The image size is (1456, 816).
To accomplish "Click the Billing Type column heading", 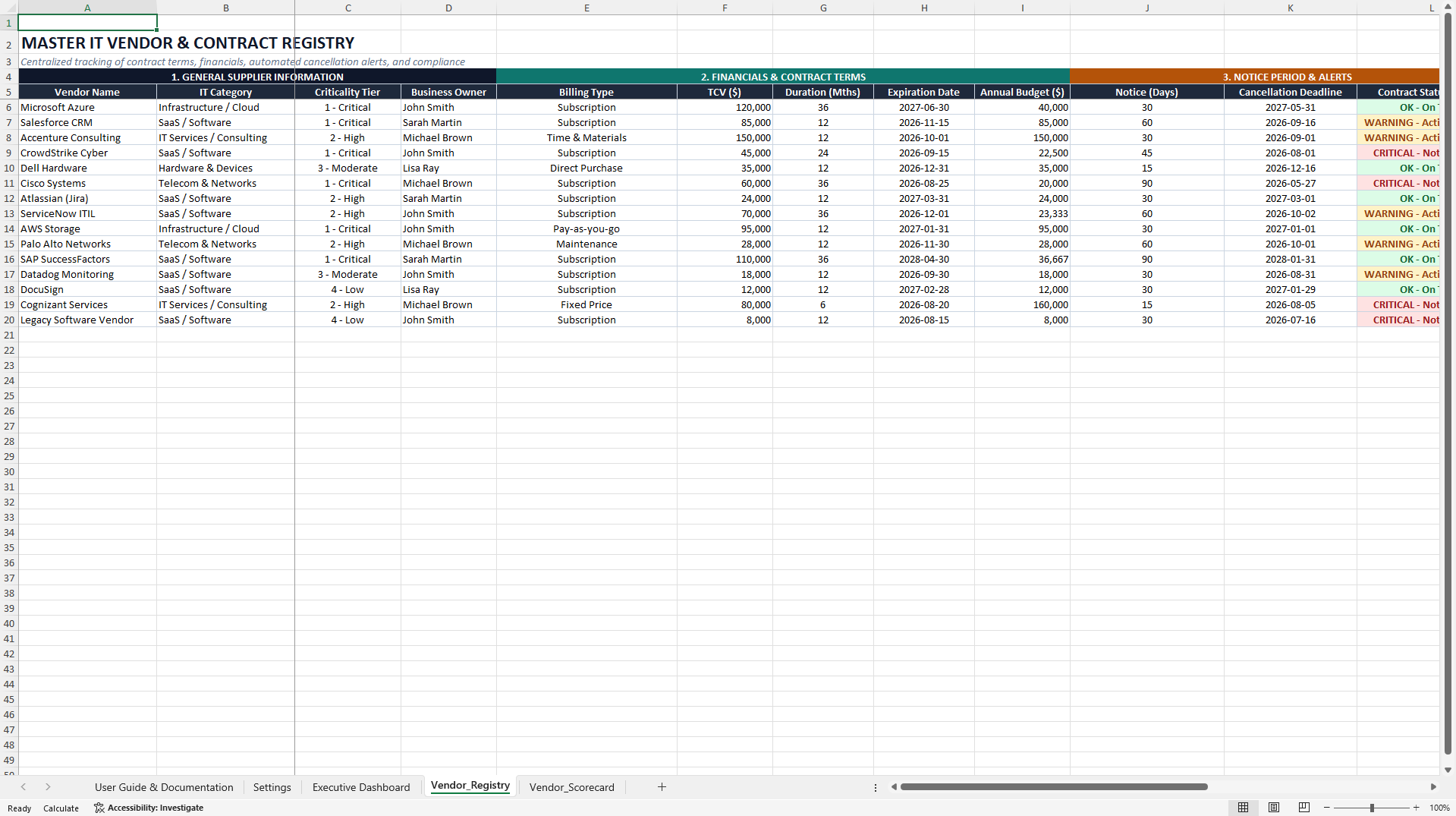I will pos(586,92).
